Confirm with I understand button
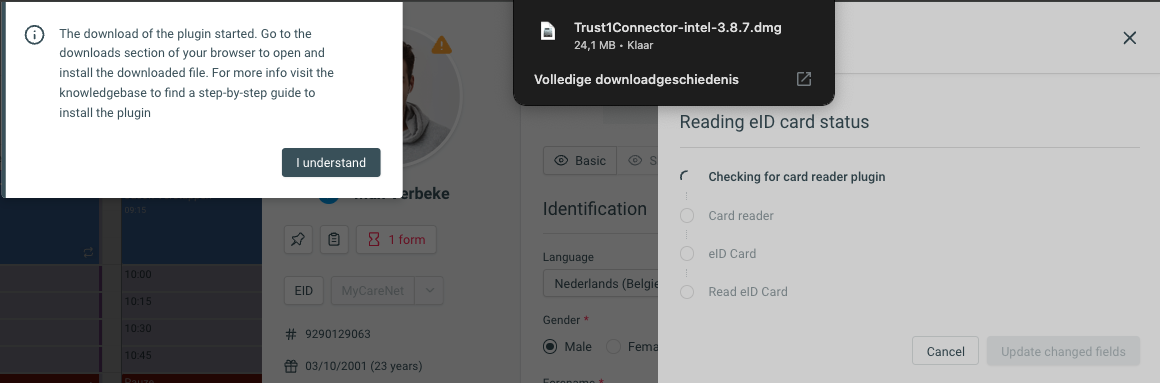 (331, 163)
